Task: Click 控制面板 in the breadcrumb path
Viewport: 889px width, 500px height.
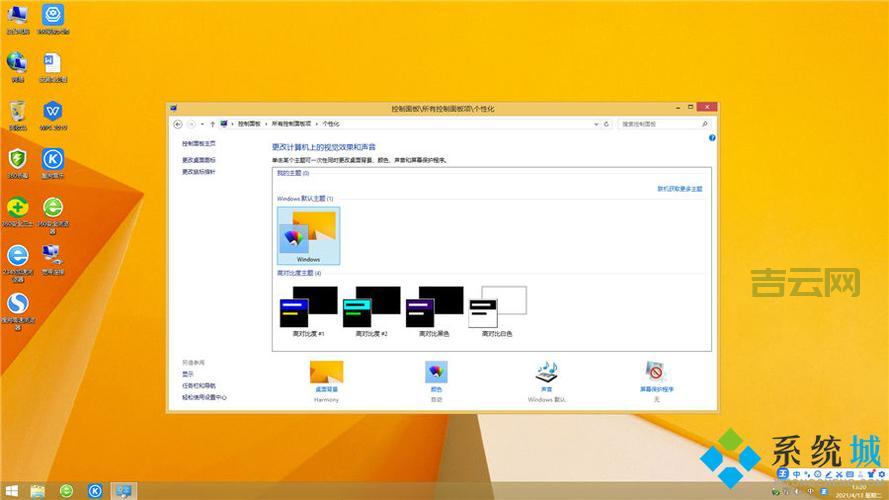Action: click(x=248, y=124)
